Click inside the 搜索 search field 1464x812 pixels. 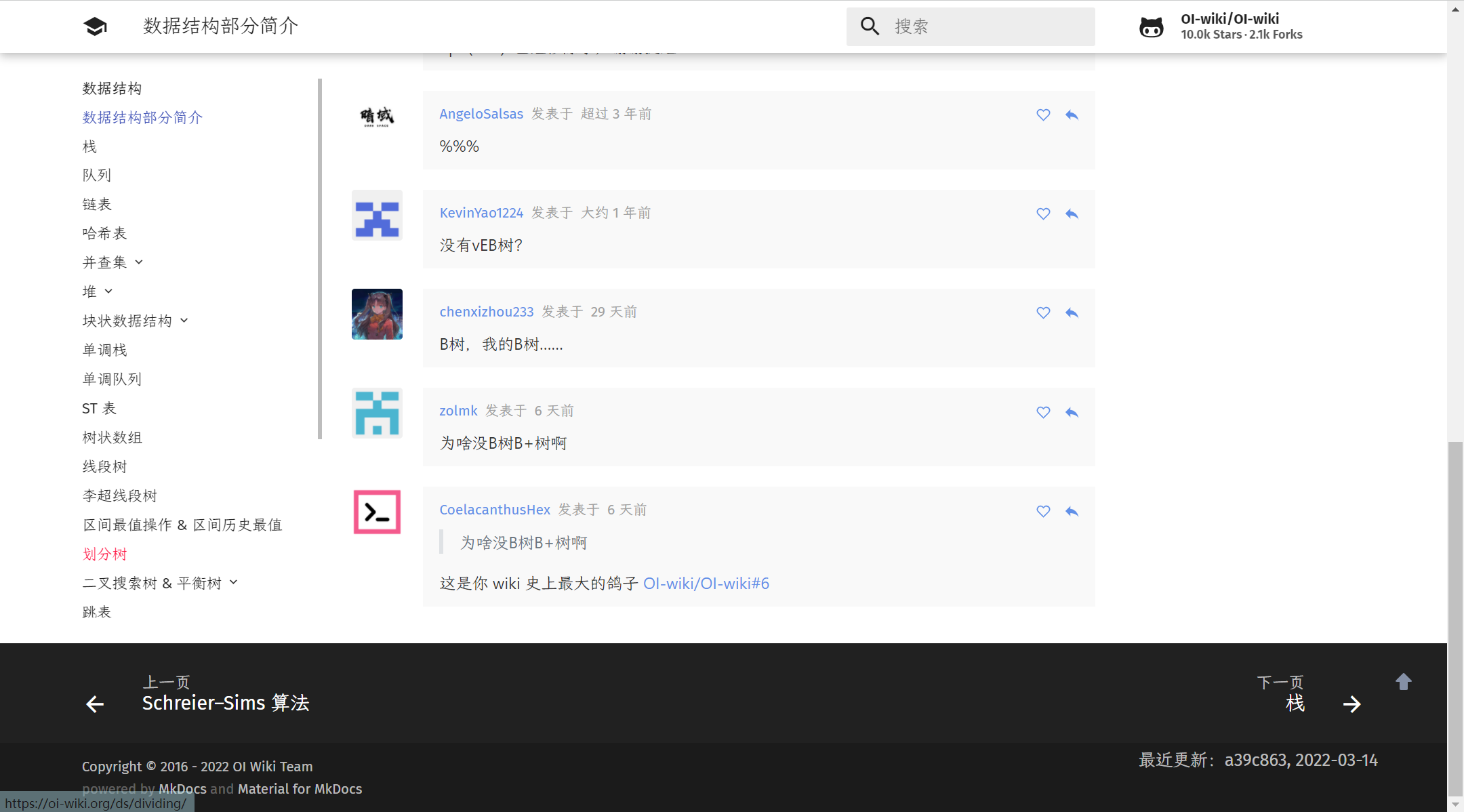(969, 26)
